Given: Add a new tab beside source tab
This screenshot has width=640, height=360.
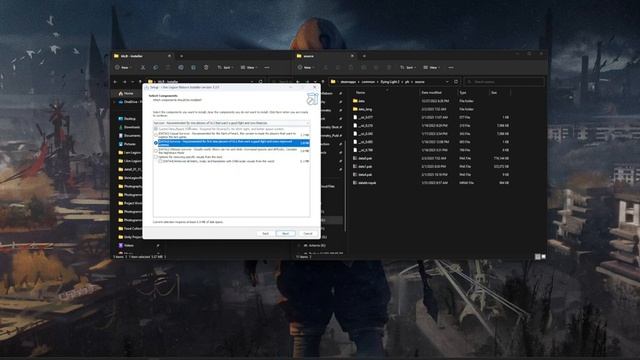Looking at the screenshot, I should 364,56.
